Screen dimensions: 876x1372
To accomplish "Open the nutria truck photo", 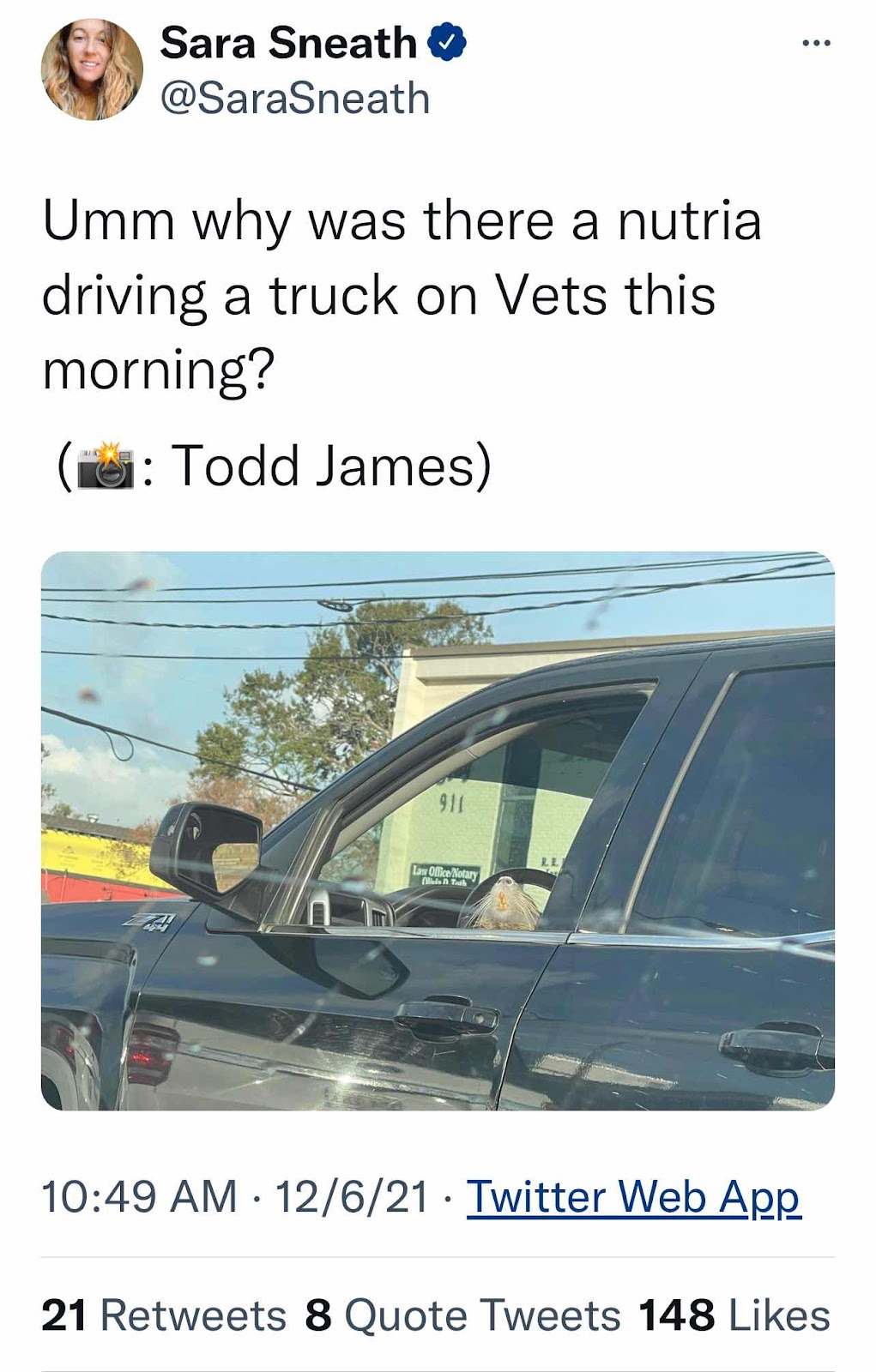I will point(438,831).
